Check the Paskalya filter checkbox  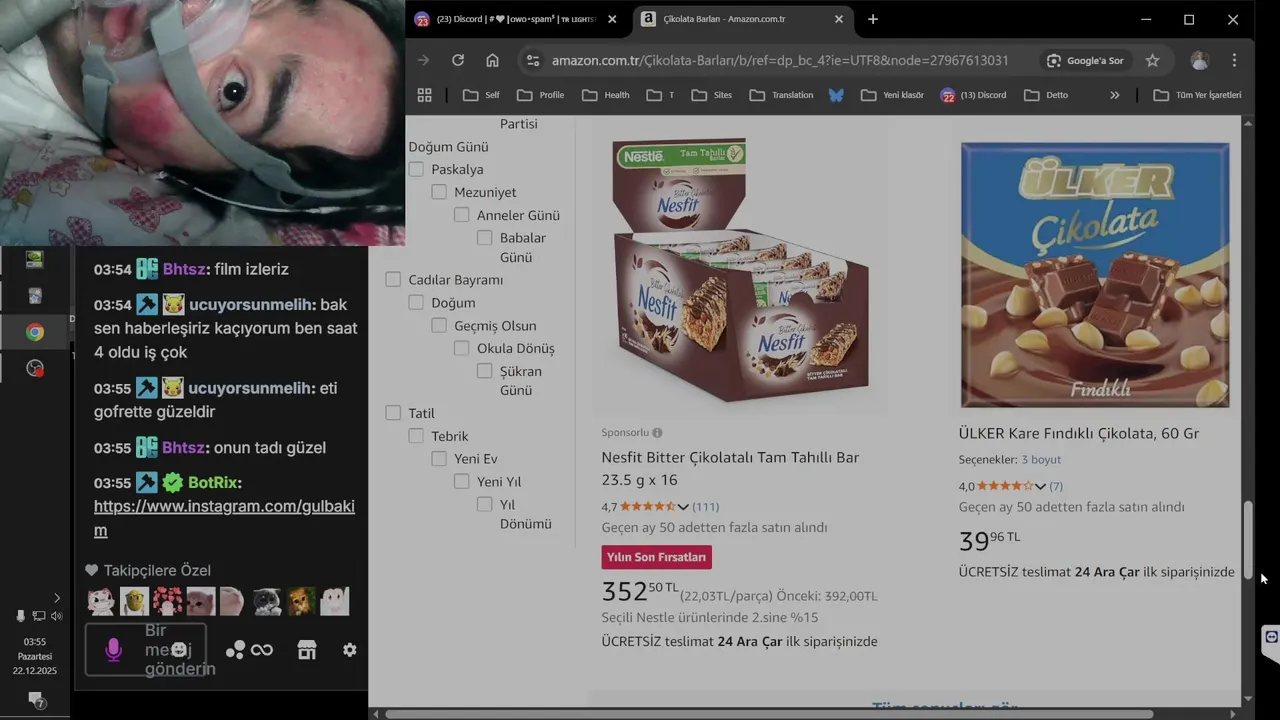click(416, 169)
